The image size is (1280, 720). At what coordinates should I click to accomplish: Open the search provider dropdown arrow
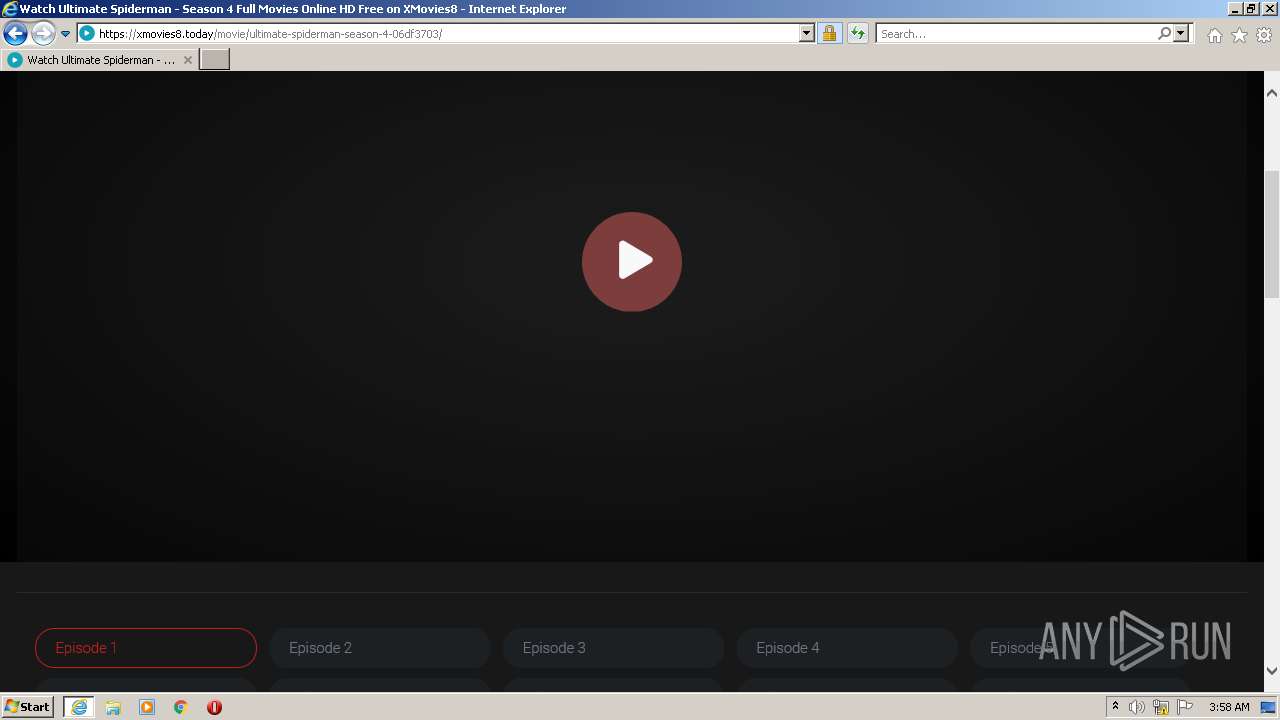1181,33
